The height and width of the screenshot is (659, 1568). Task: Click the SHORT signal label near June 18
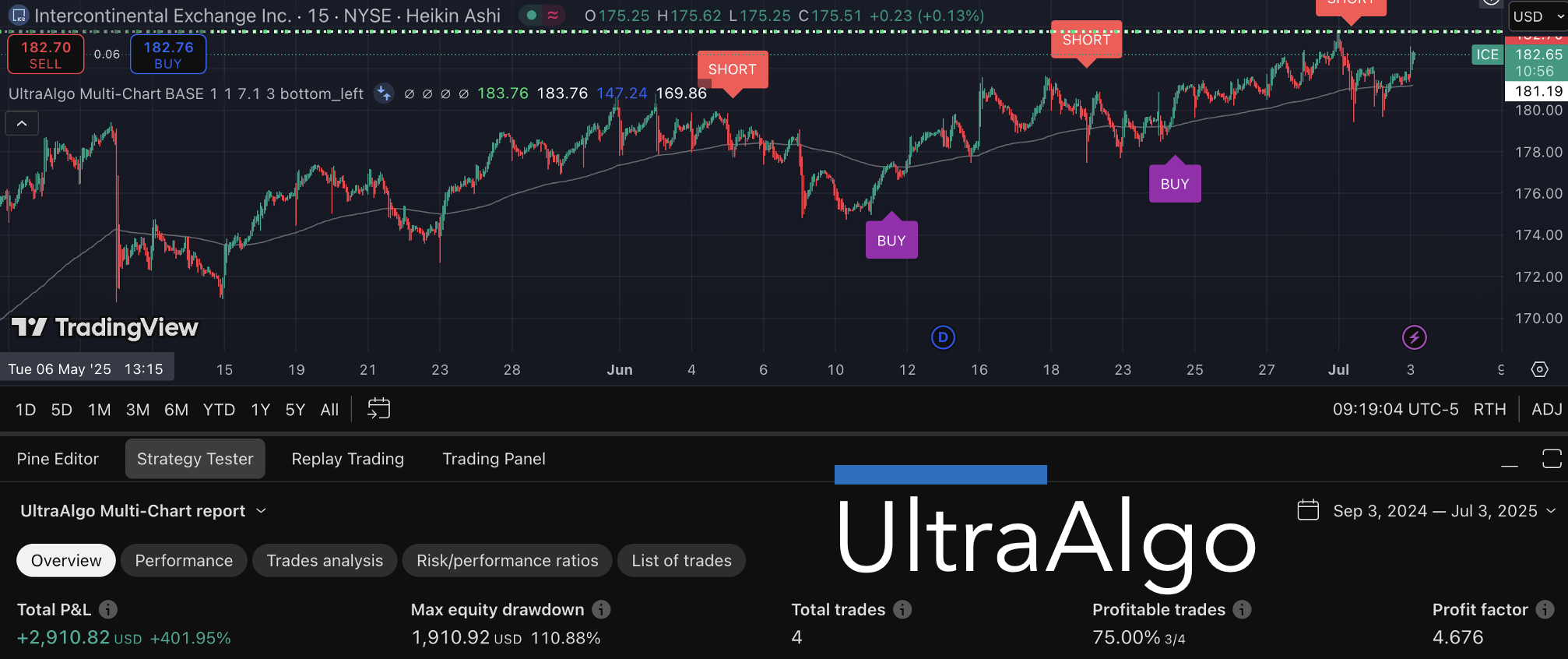(1087, 40)
